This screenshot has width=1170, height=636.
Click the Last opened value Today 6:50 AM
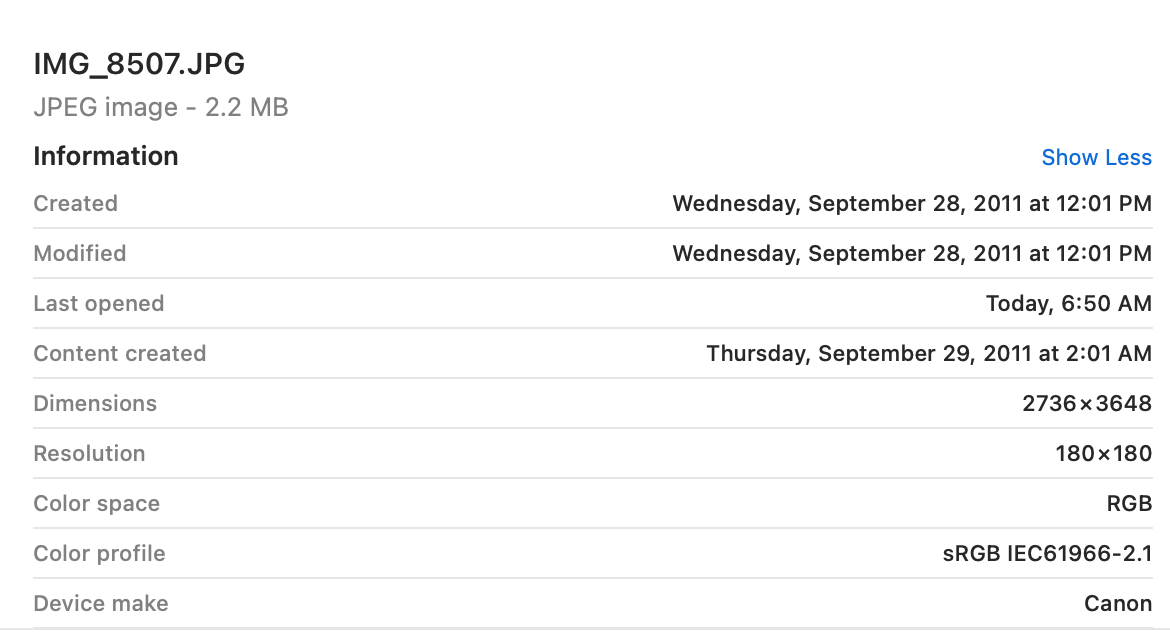coord(1068,303)
